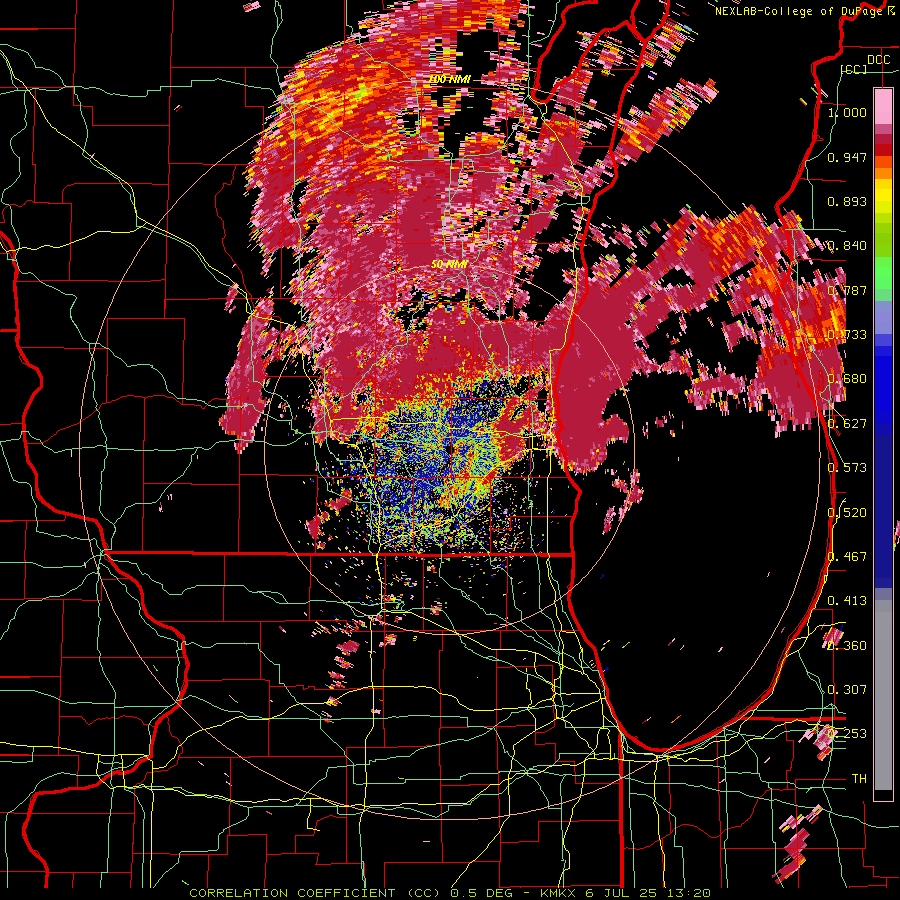
Task: Click the 0.840 scale value
Action: pyautogui.click(x=847, y=246)
